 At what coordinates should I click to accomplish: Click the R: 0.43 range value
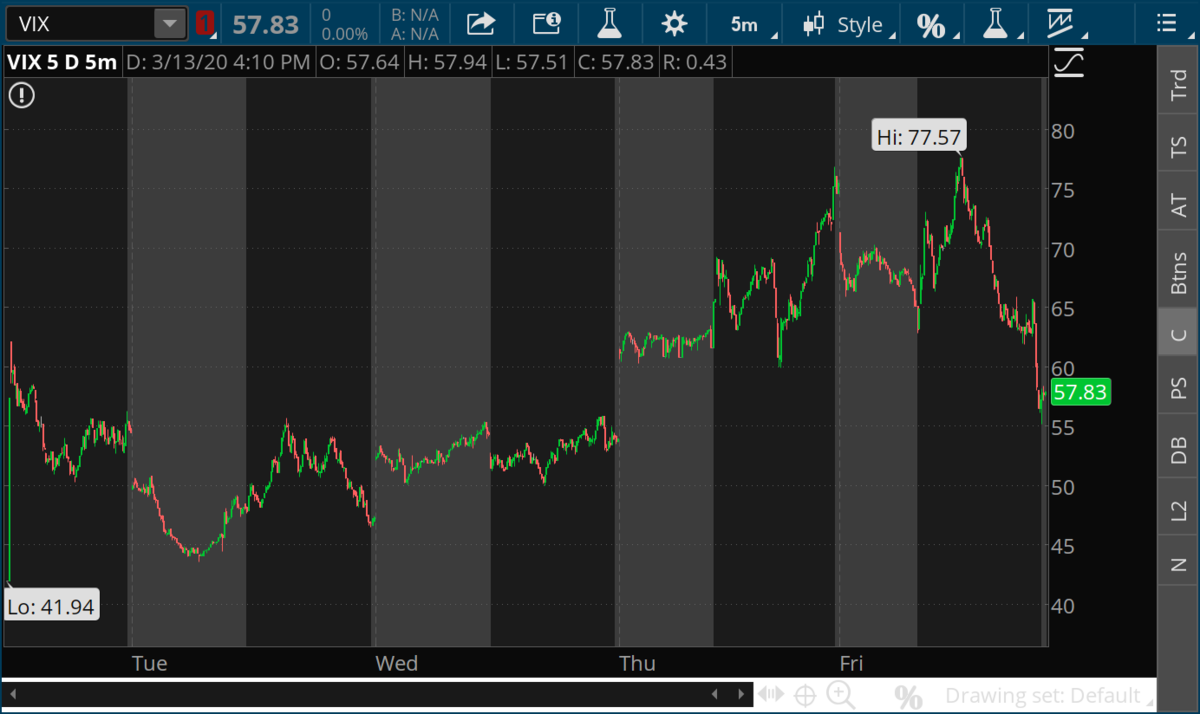[694, 62]
